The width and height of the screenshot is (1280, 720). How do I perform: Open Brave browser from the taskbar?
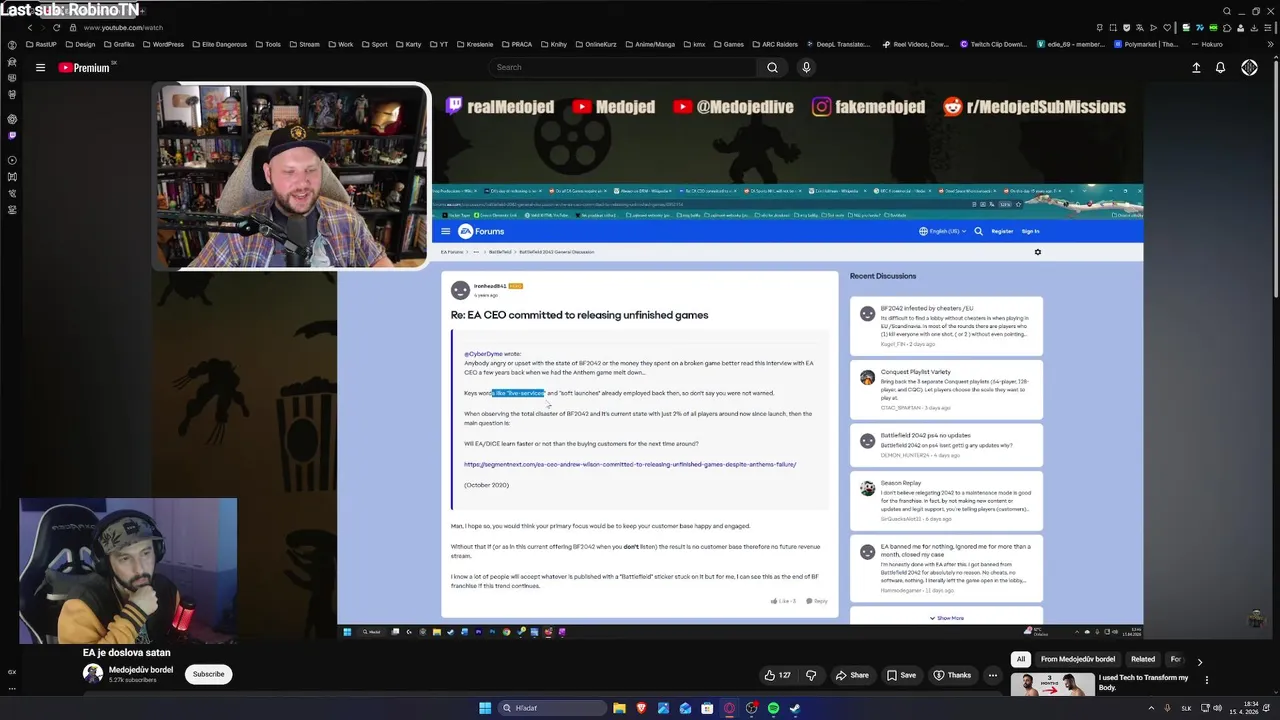pyautogui.click(x=642, y=708)
